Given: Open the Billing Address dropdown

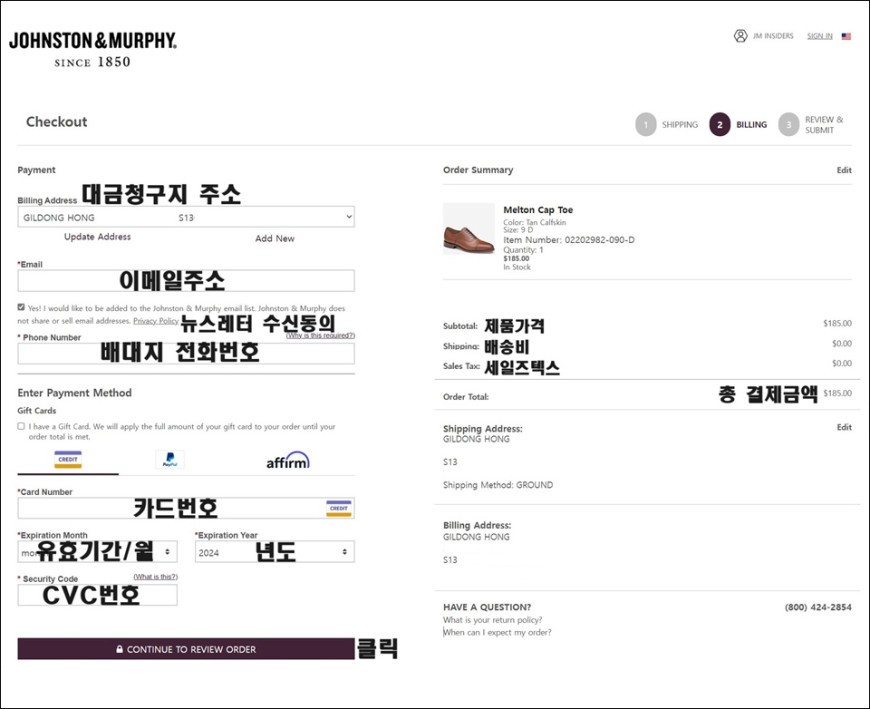Looking at the screenshot, I should point(186,217).
